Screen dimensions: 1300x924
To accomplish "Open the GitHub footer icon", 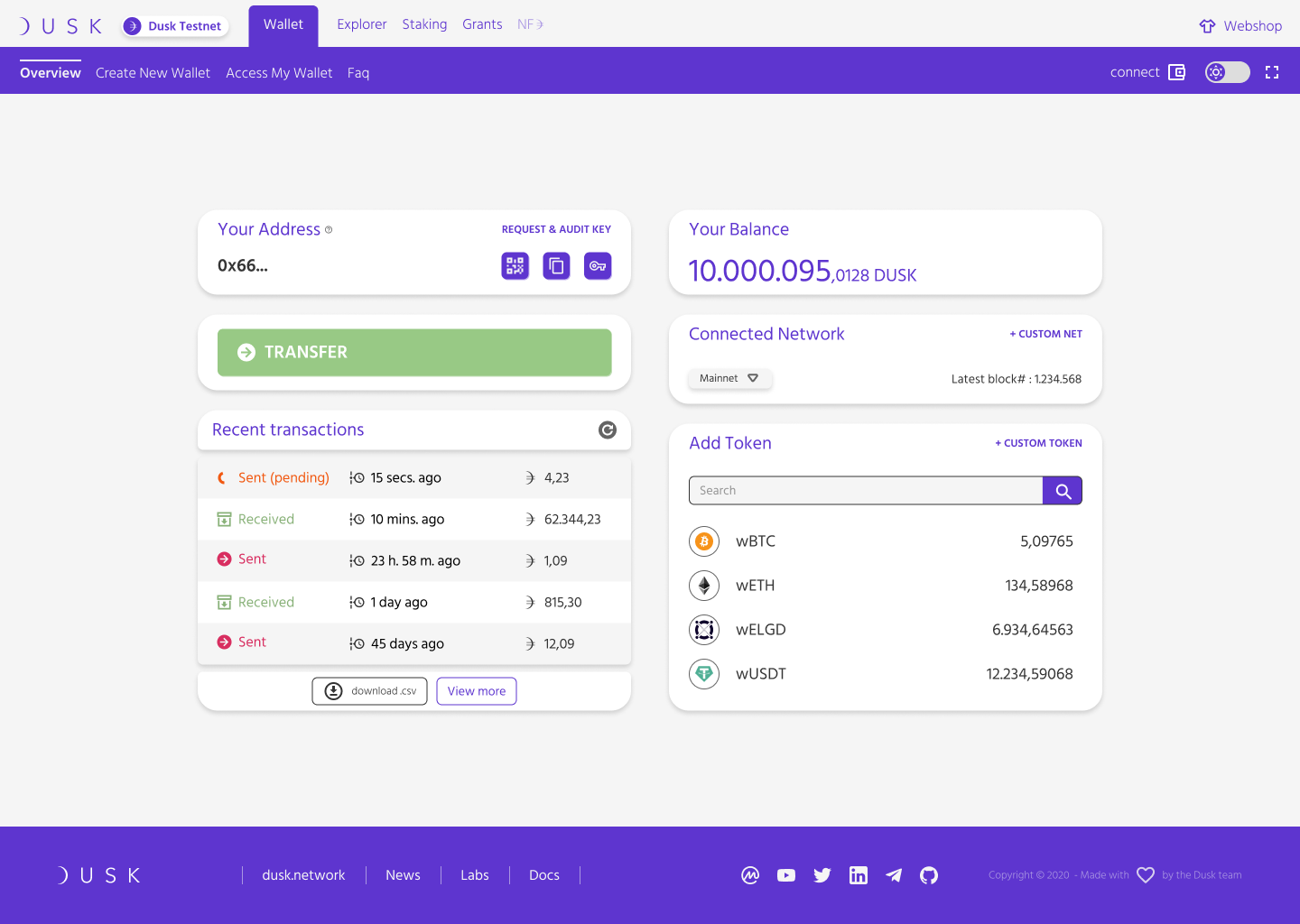I will point(929,875).
